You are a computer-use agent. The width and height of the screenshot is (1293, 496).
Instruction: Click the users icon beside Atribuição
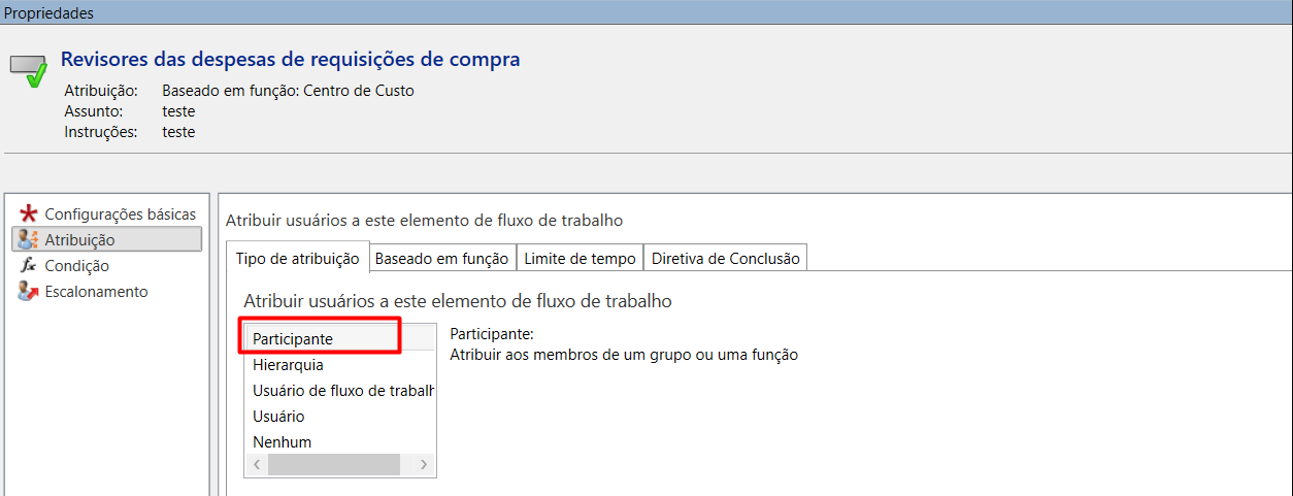click(x=29, y=240)
